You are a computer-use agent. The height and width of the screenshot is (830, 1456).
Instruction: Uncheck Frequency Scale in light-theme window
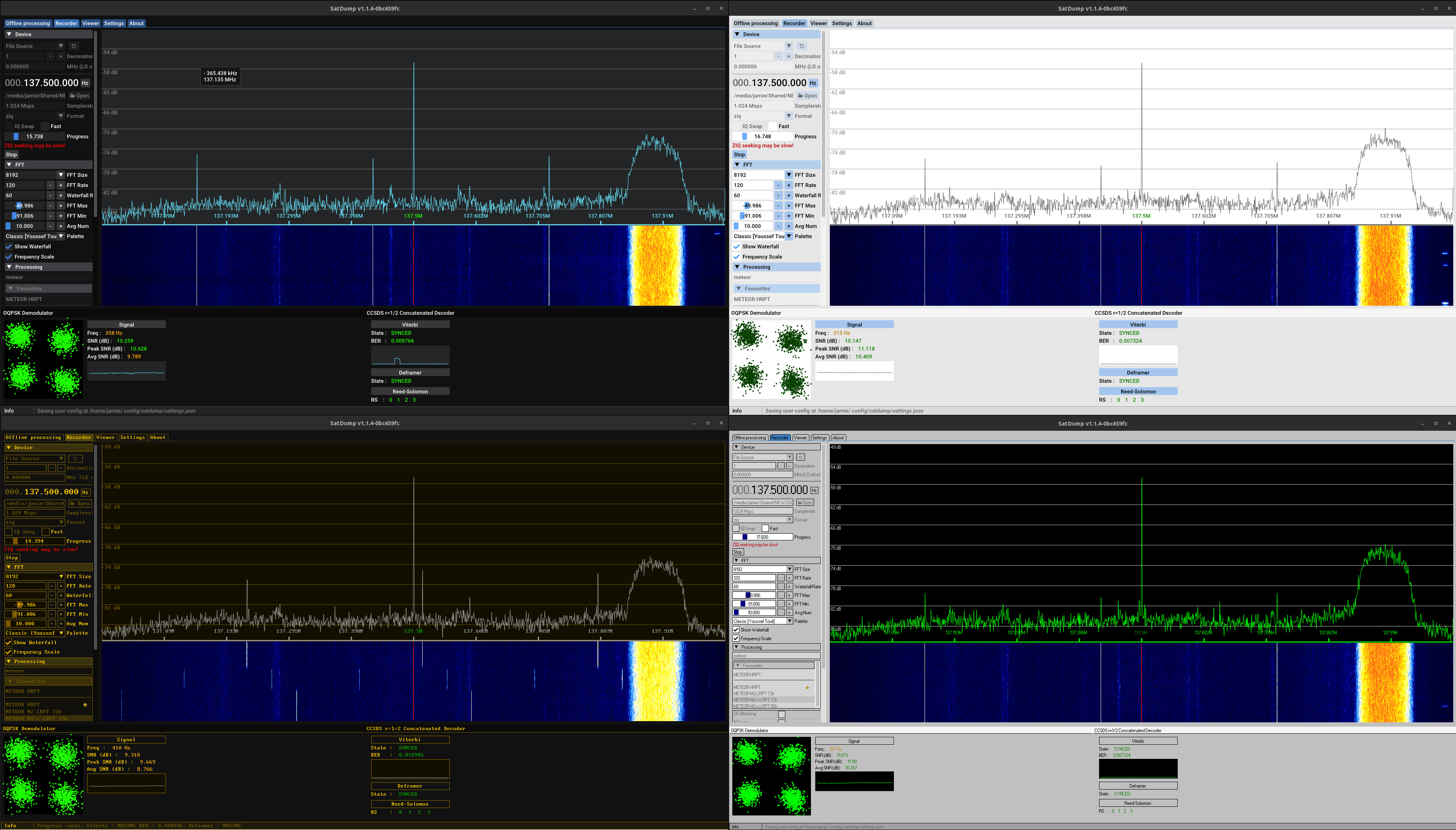click(737, 257)
